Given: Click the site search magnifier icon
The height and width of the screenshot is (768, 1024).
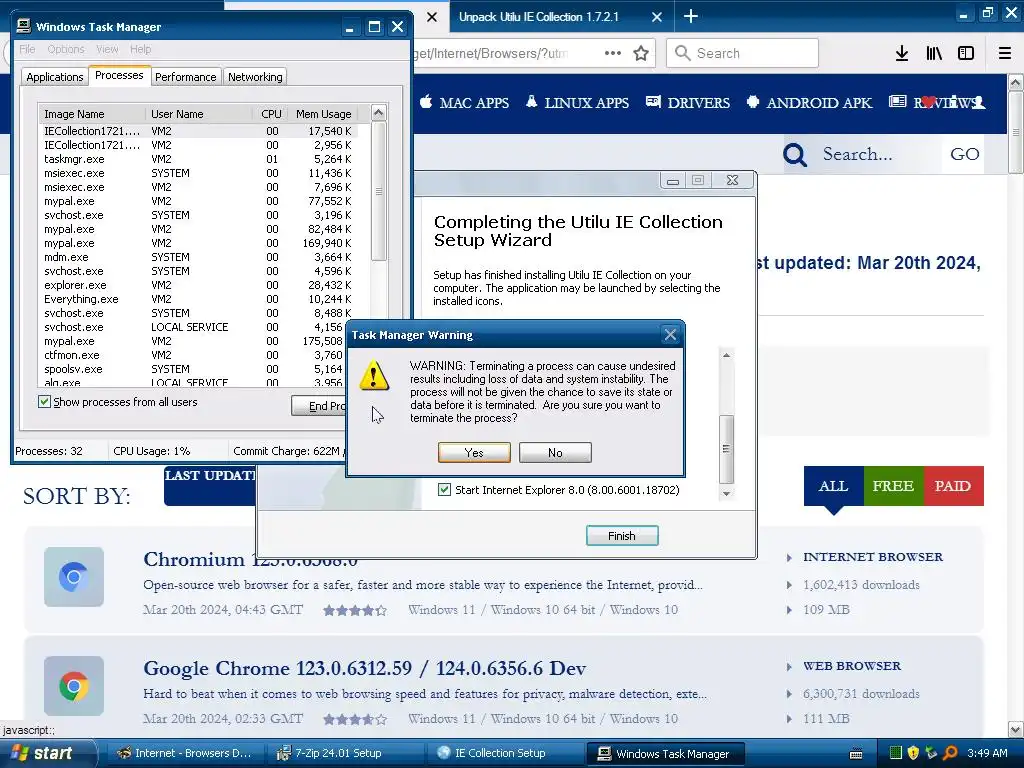Looking at the screenshot, I should [x=795, y=155].
